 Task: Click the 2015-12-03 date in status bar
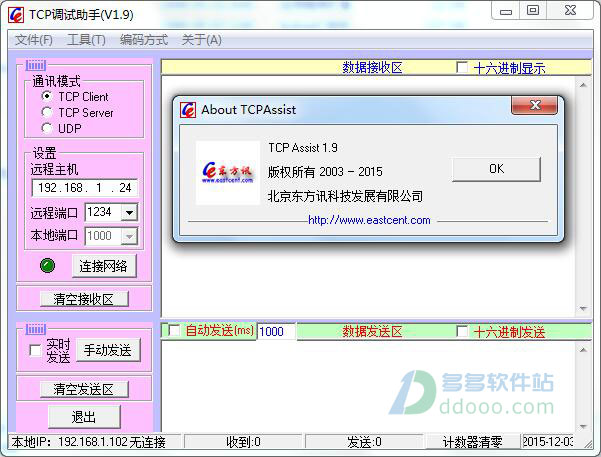coord(548,442)
